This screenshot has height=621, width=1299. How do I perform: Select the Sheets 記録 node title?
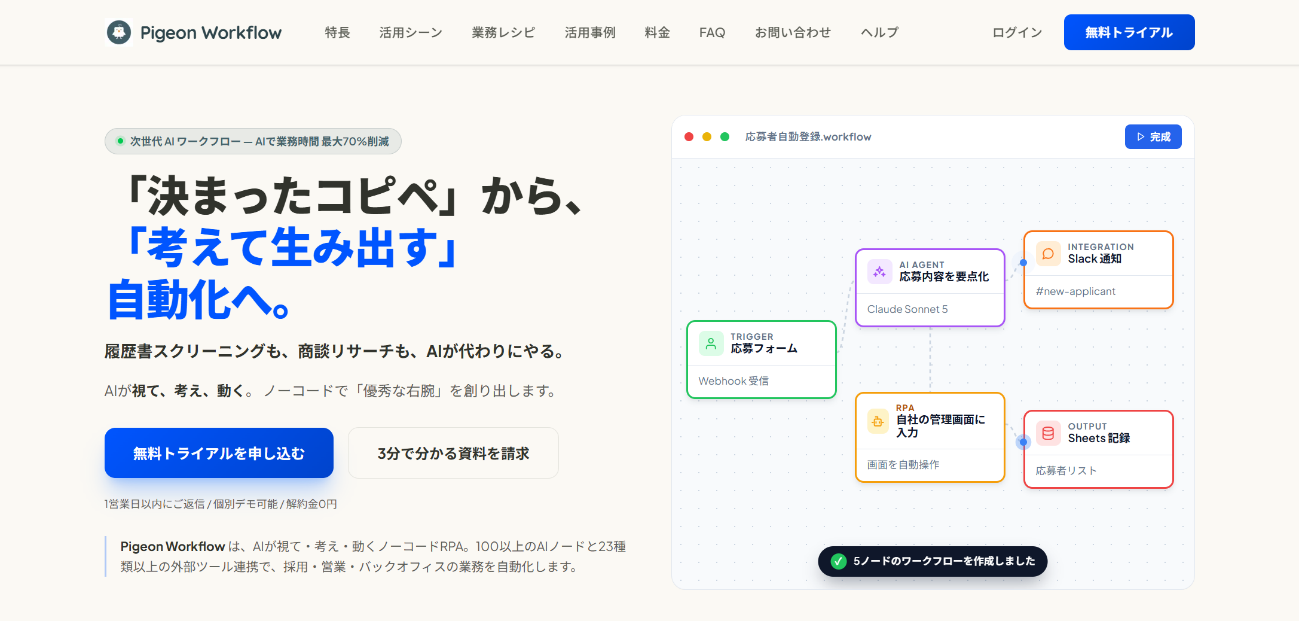click(1099, 438)
